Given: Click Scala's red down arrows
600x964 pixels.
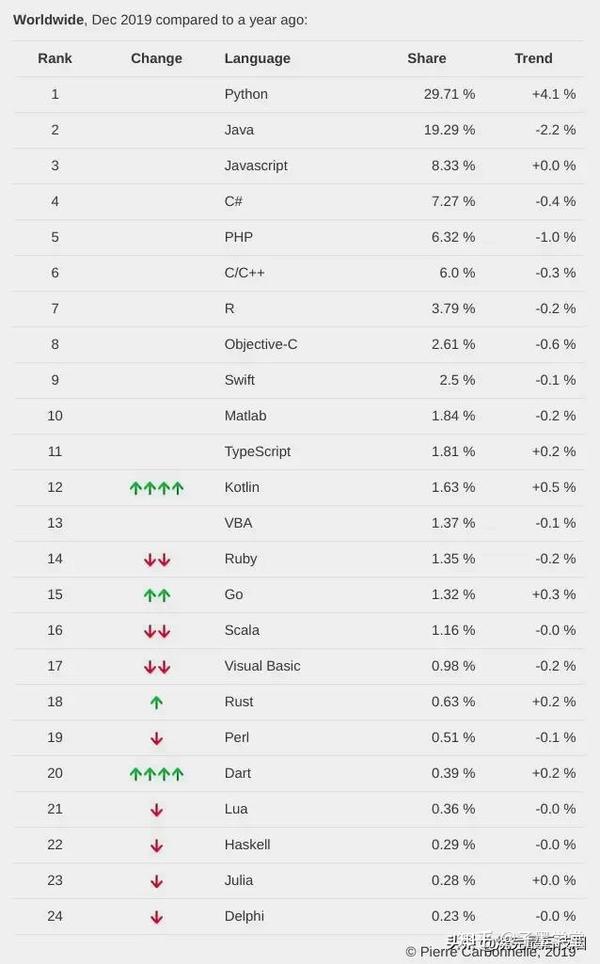Looking at the screenshot, I should point(157,631).
